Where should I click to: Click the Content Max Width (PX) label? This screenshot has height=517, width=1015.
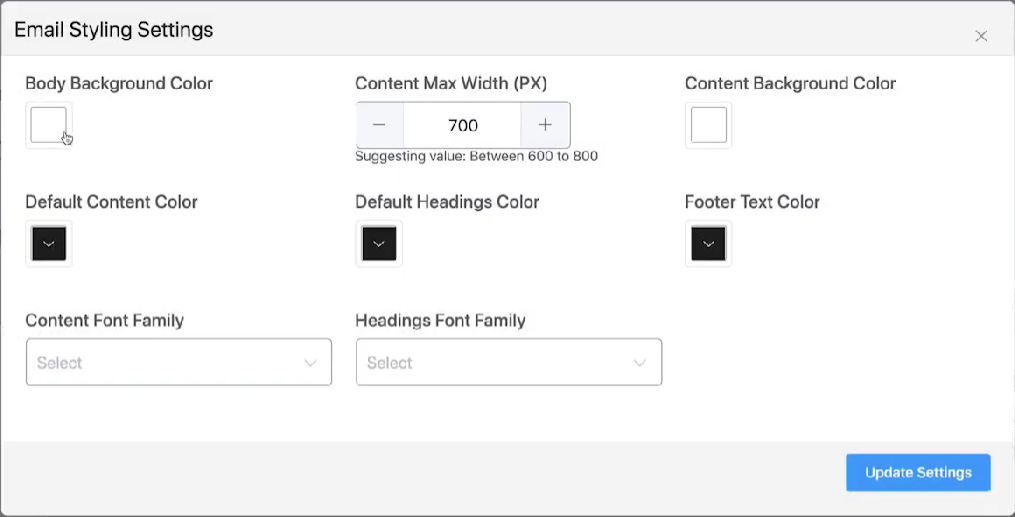pyautogui.click(x=451, y=83)
